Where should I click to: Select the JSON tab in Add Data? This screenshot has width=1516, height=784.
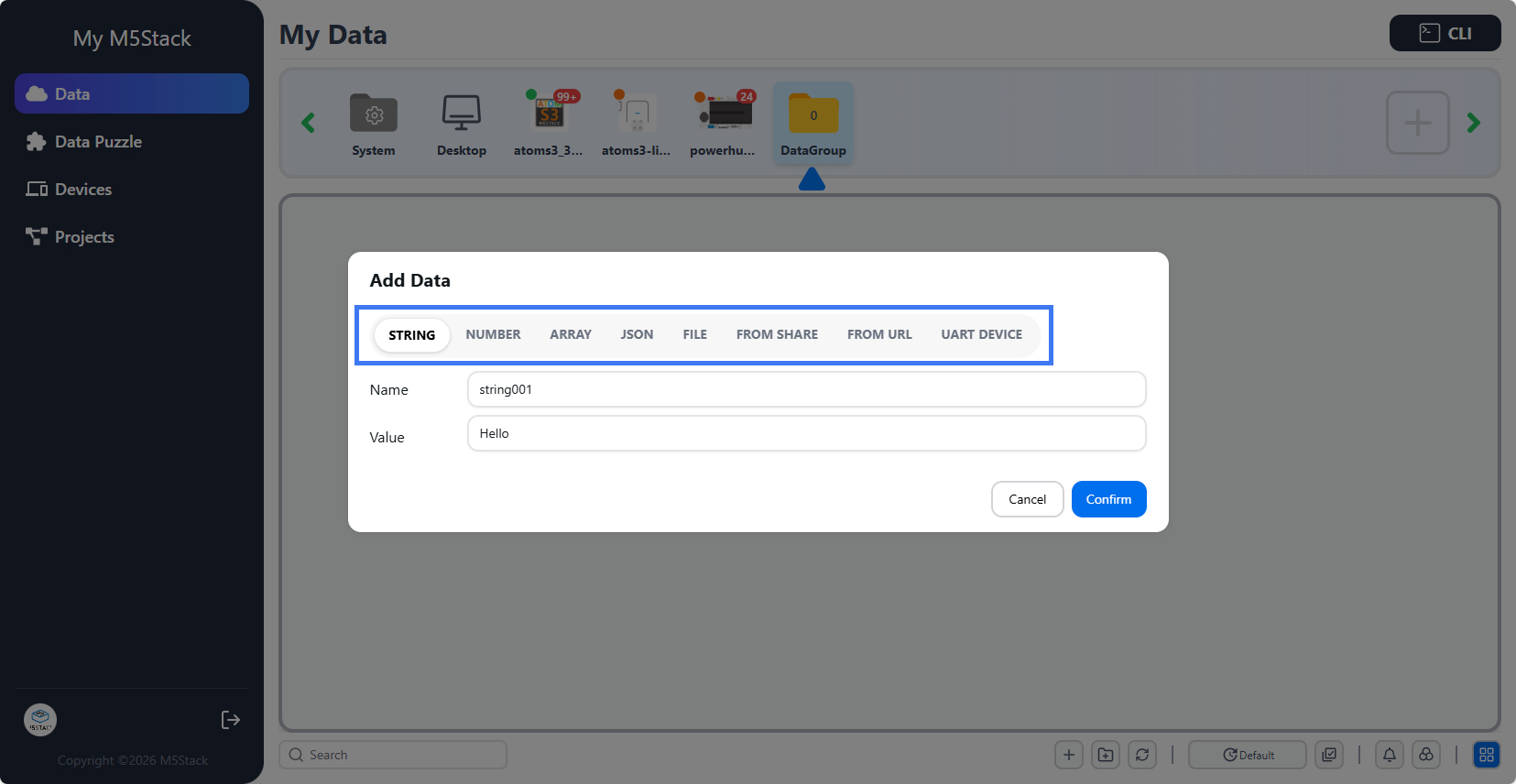[x=637, y=334]
